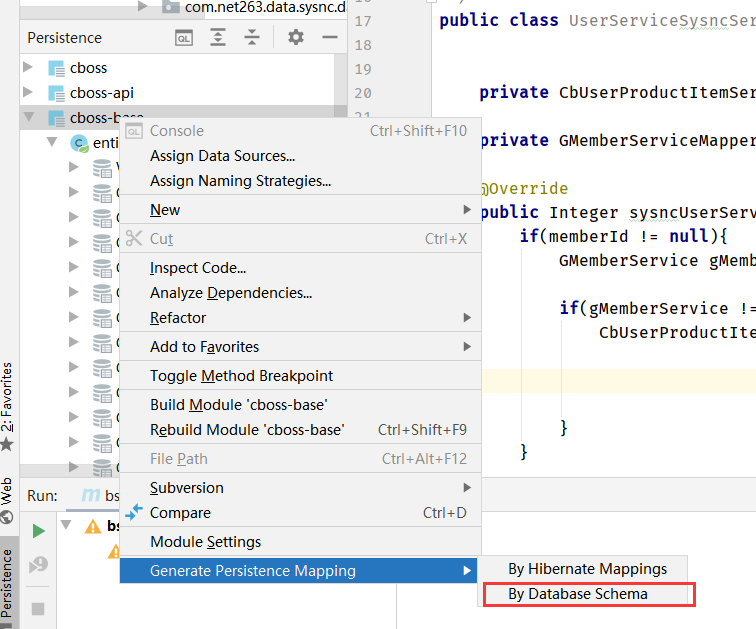This screenshot has width=756, height=629.
Task: Expand the com.net263.data.sysnc package node
Action: pyautogui.click(x=142, y=6)
